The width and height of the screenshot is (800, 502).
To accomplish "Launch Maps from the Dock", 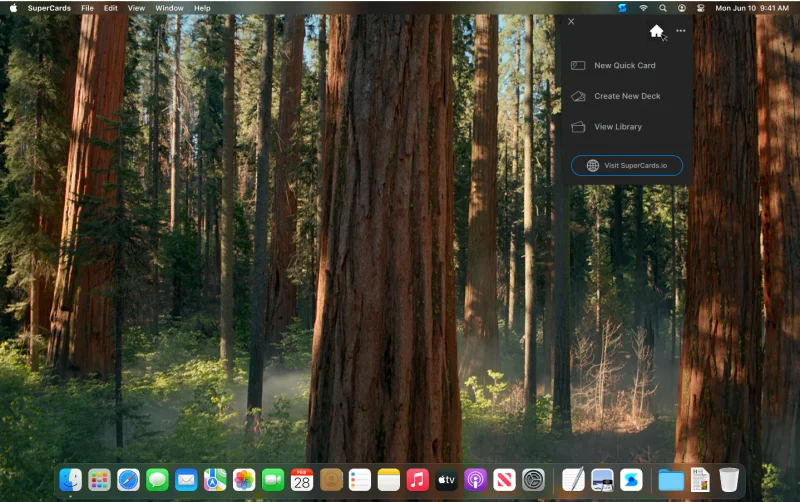I will pyautogui.click(x=215, y=480).
